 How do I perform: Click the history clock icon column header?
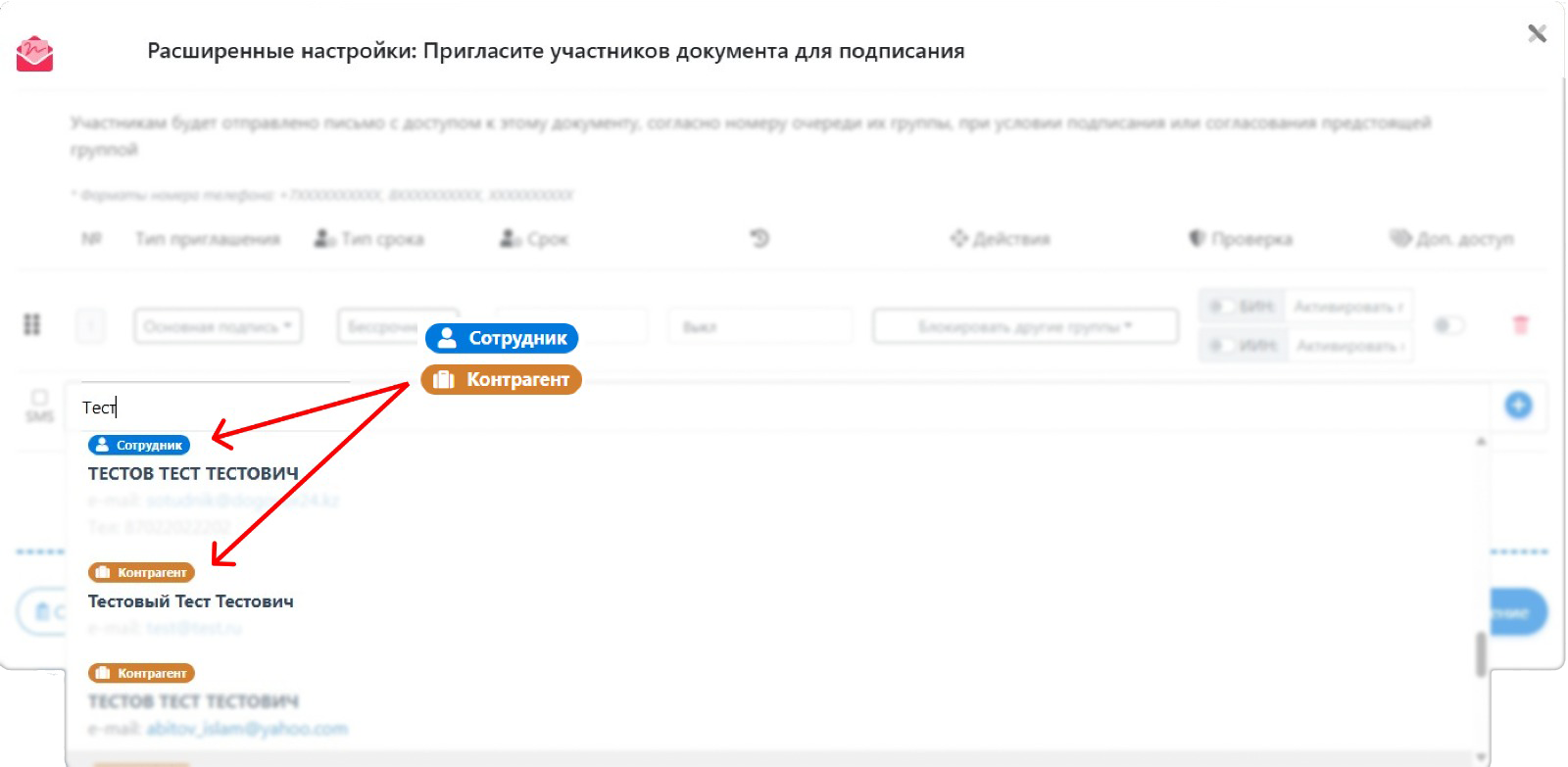point(759,238)
